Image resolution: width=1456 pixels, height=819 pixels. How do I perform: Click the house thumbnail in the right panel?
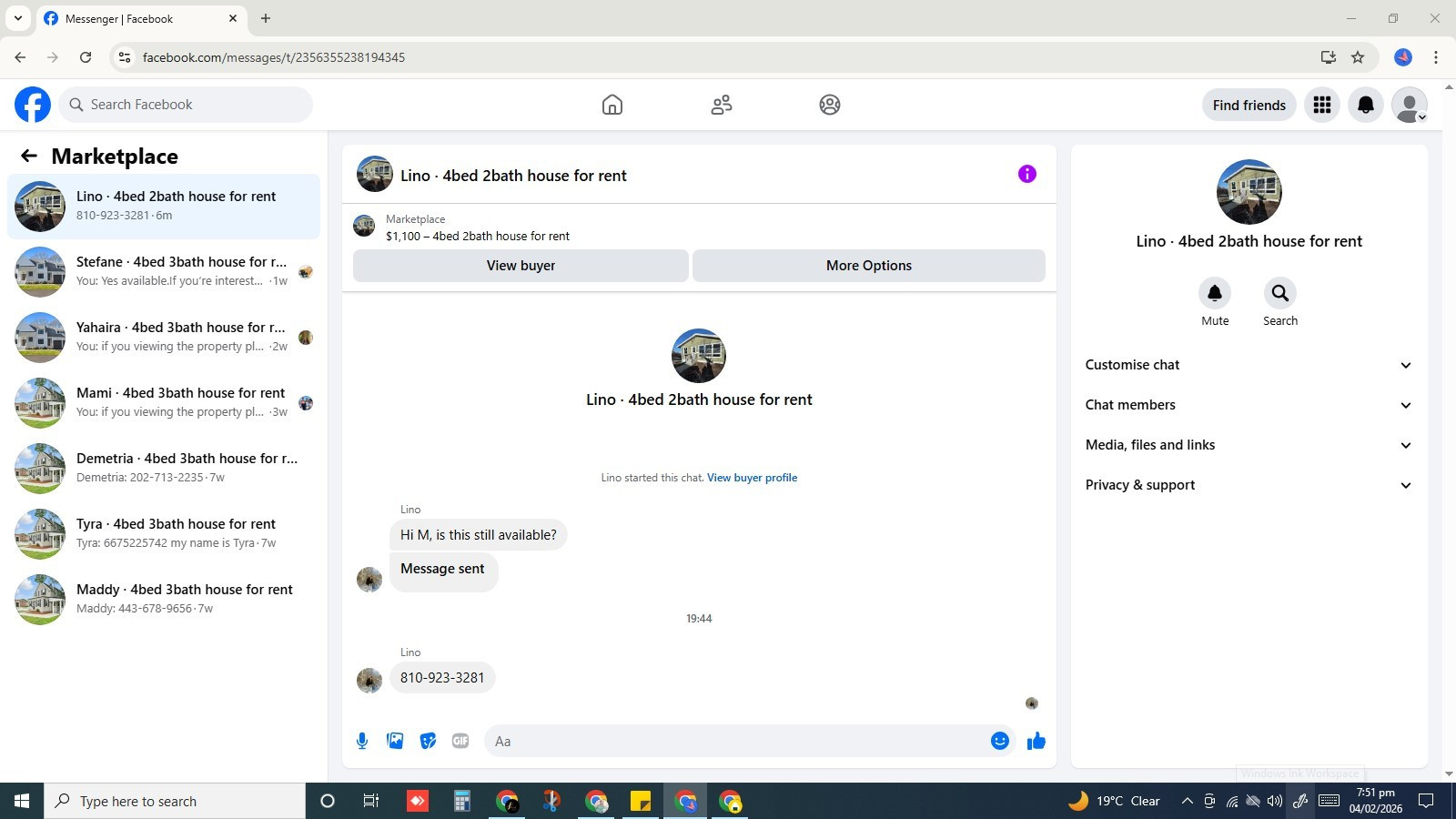point(1249,192)
